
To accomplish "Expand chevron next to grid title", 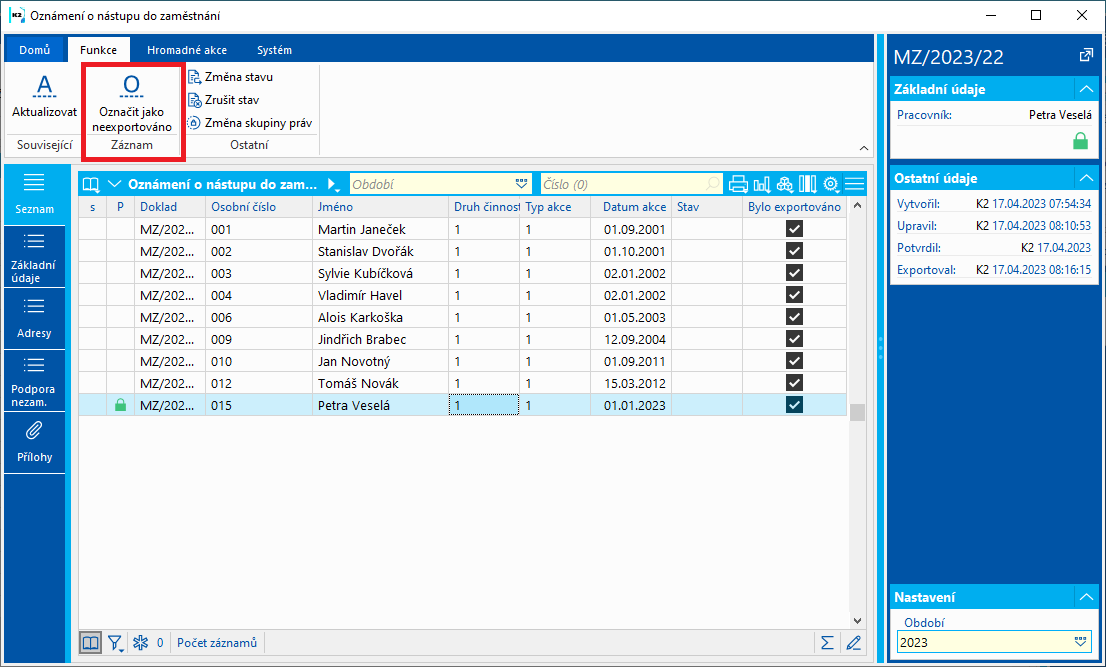I will pos(114,185).
